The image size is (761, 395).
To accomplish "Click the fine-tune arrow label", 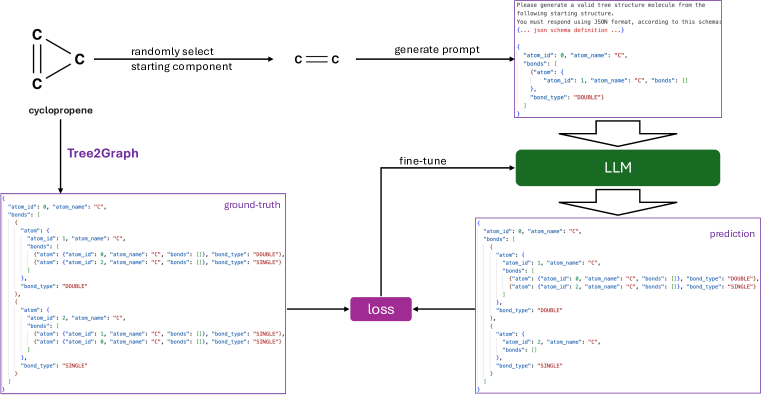I will pyautogui.click(x=423, y=161).
